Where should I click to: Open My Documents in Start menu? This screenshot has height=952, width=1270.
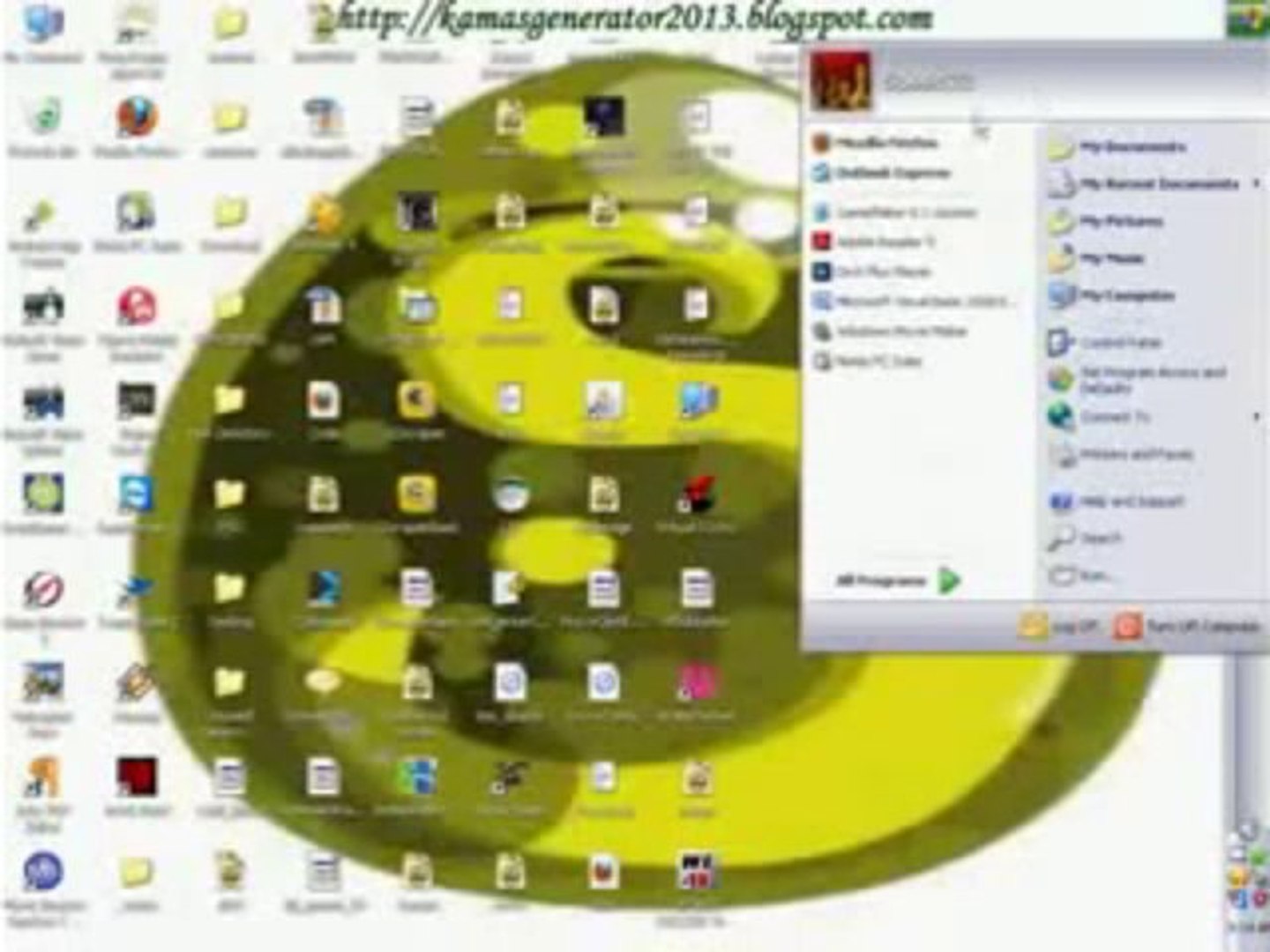coord(1117,146)
